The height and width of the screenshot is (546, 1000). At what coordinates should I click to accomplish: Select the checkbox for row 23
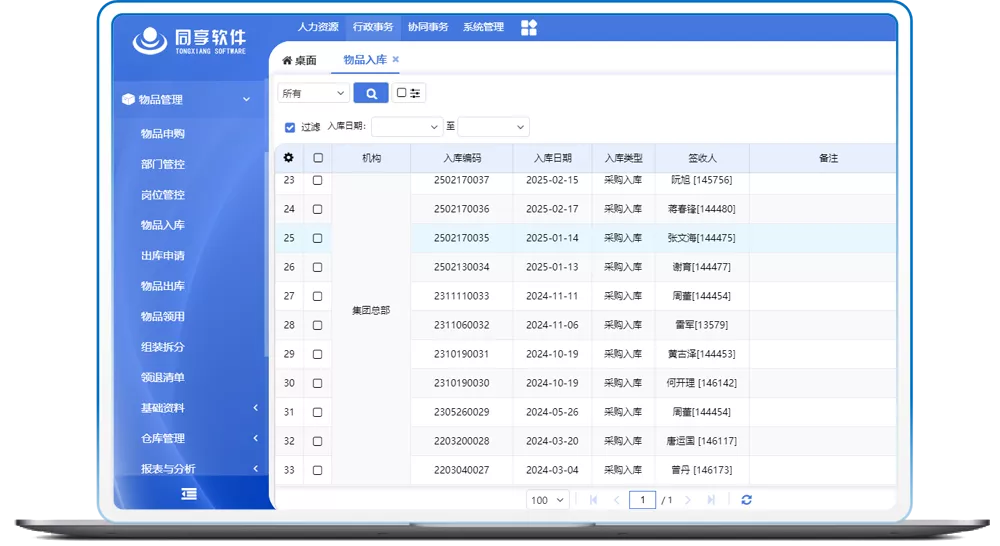(x=317, y=181)
